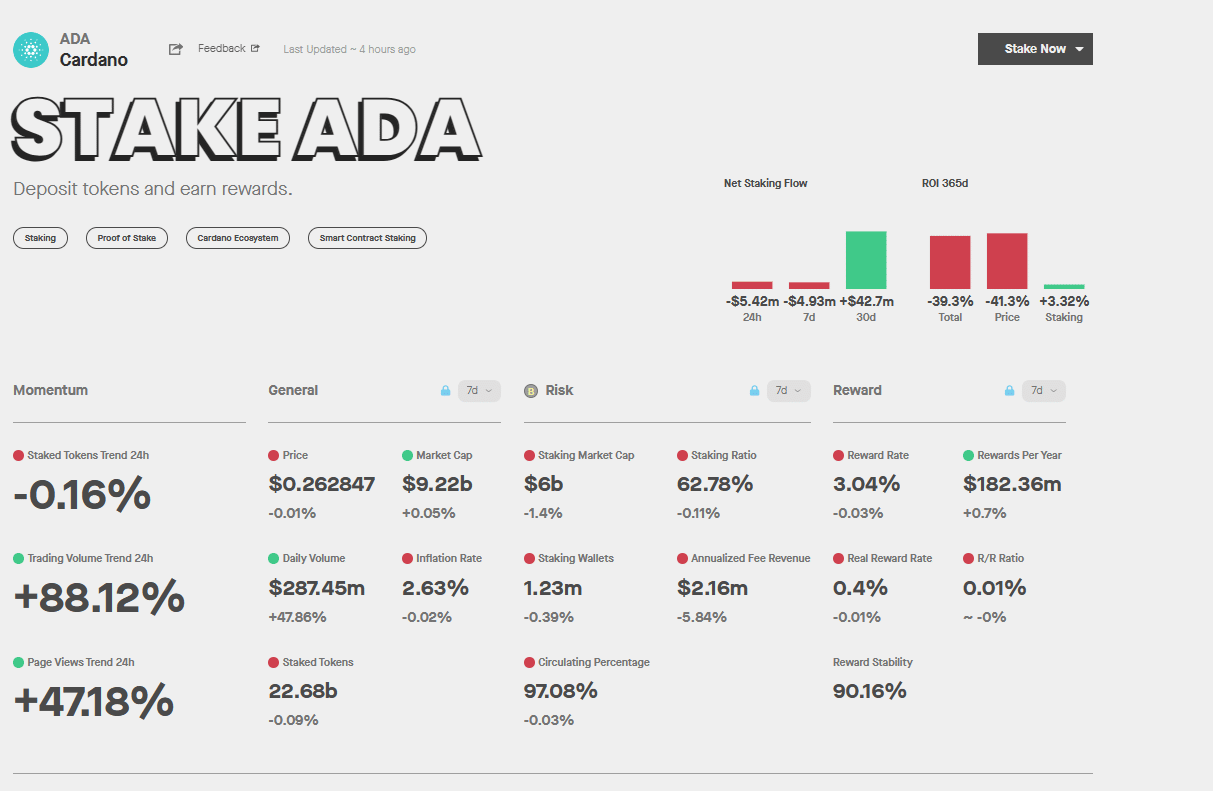1213x791 pixels.
Task: Click the Momentum section heading
Action: (x=51, y=390)
